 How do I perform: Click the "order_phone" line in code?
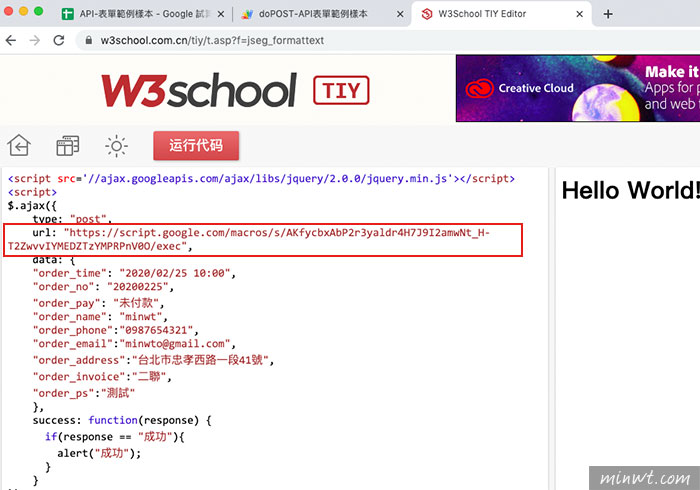[116, 330]
